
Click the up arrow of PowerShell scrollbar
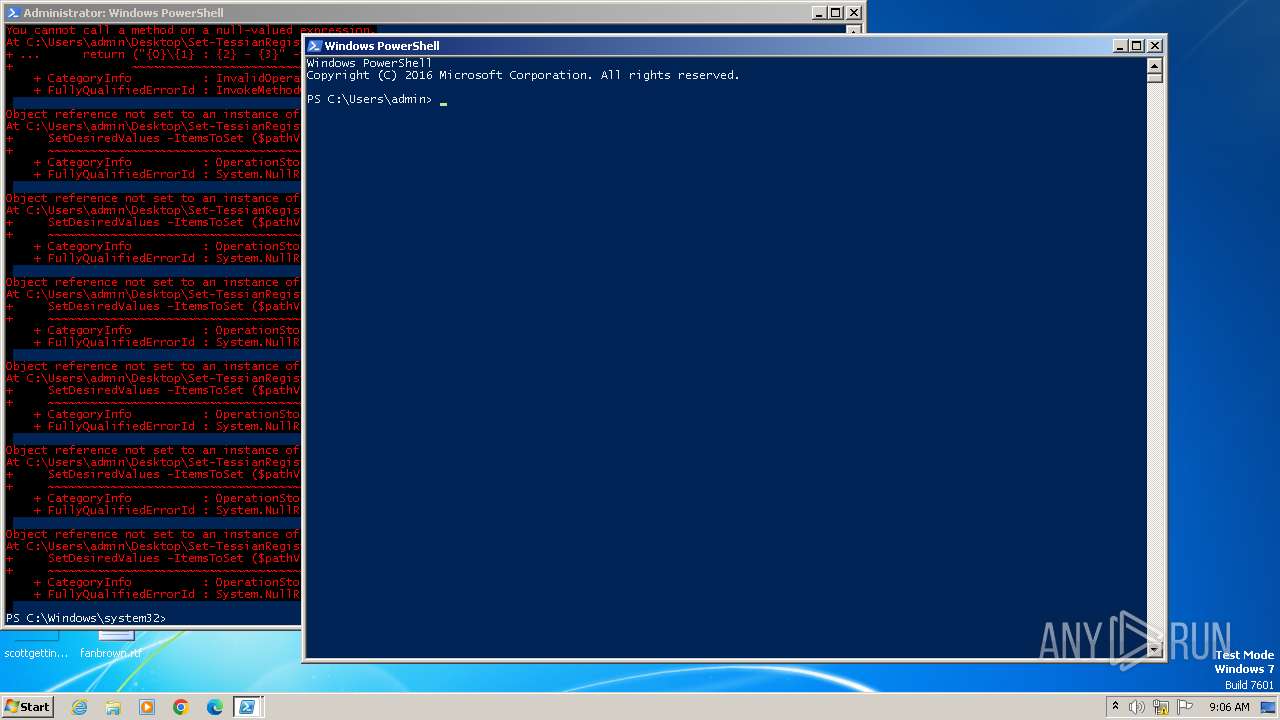pos(1155,65)
